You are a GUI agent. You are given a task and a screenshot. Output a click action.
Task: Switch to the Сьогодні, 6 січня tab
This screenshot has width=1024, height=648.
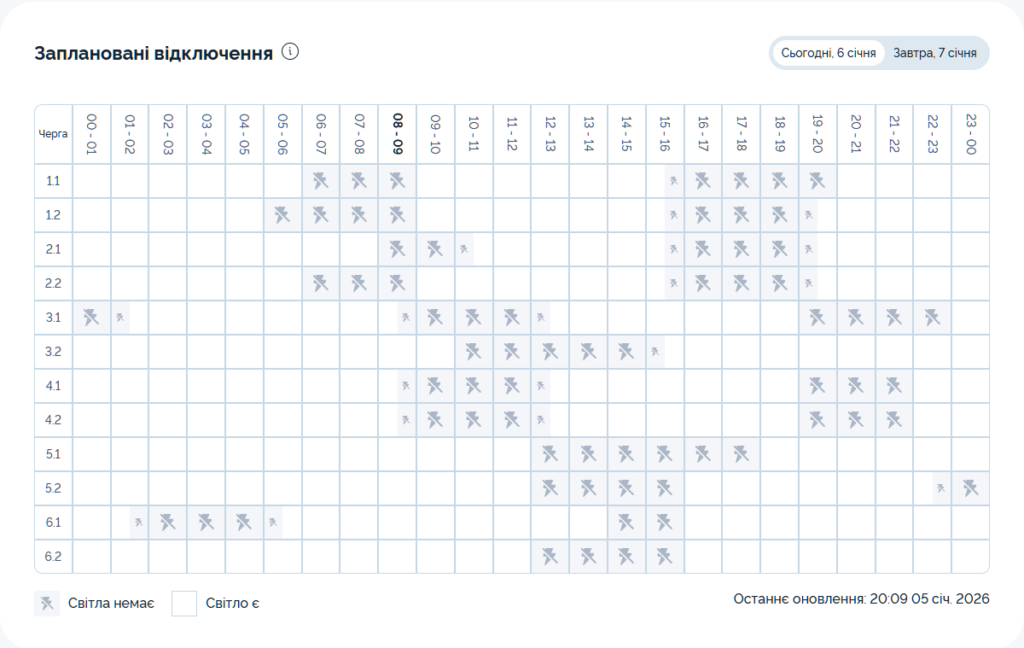[829, 53]
